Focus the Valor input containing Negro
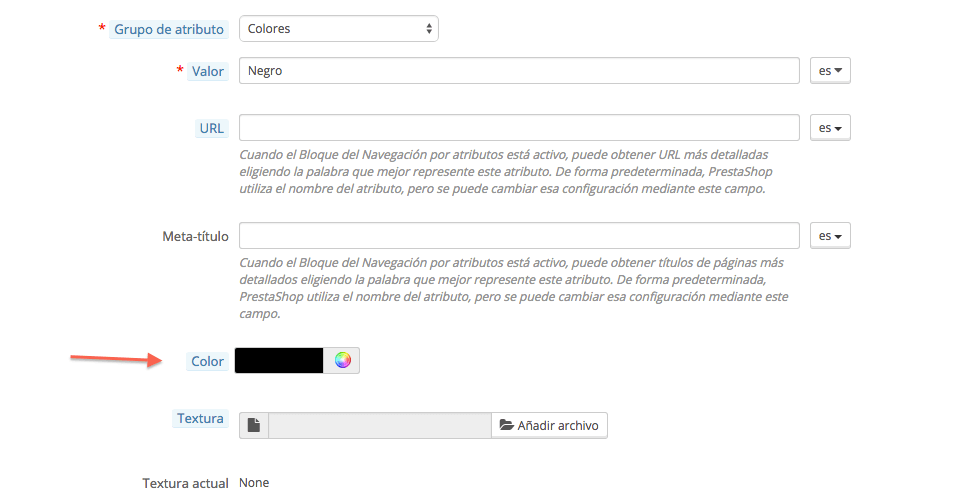Screen dimensions: 977x496 click(x=519, y=70)
